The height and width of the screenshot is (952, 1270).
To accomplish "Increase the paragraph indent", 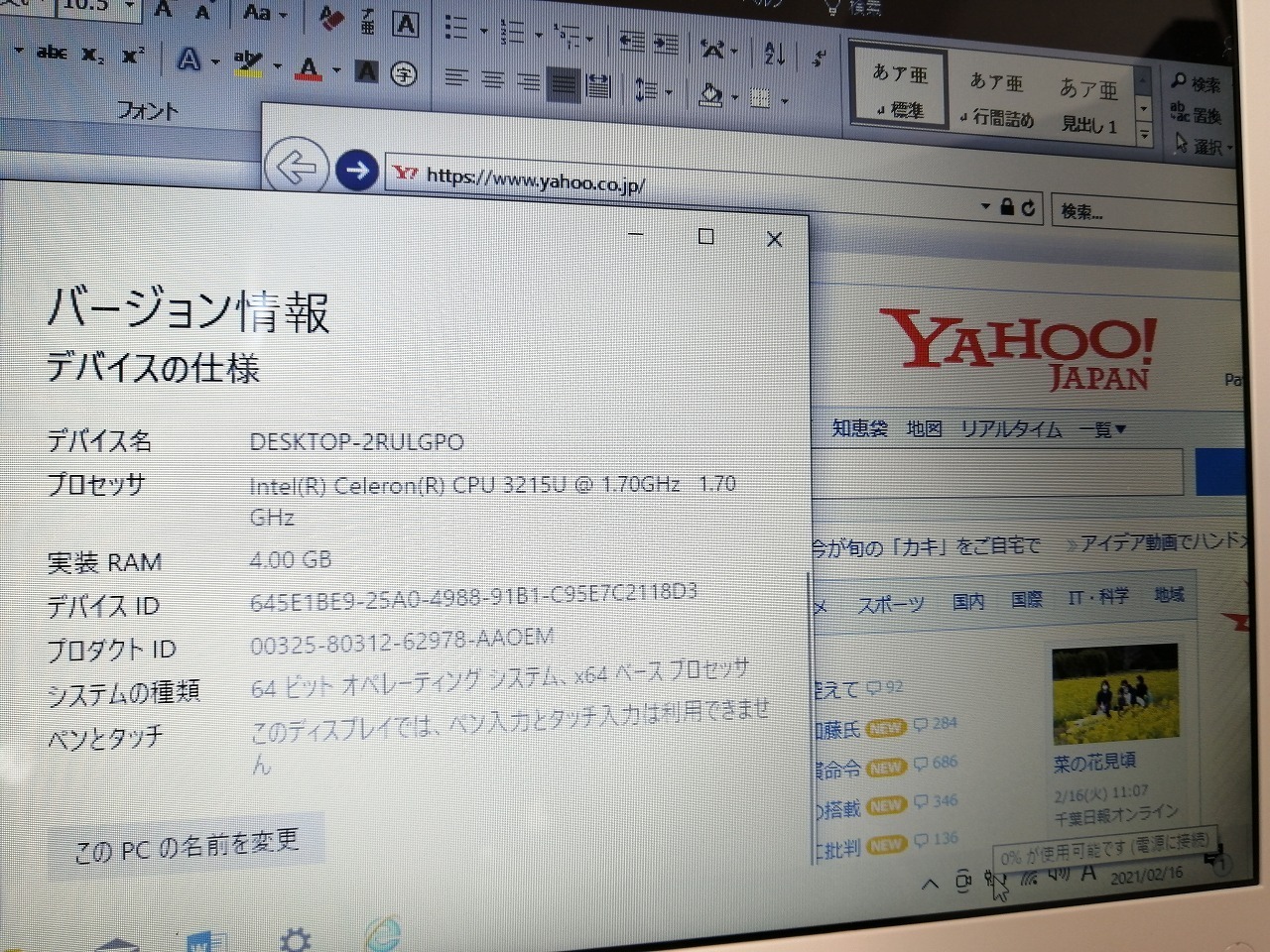I will coord(666,44).
